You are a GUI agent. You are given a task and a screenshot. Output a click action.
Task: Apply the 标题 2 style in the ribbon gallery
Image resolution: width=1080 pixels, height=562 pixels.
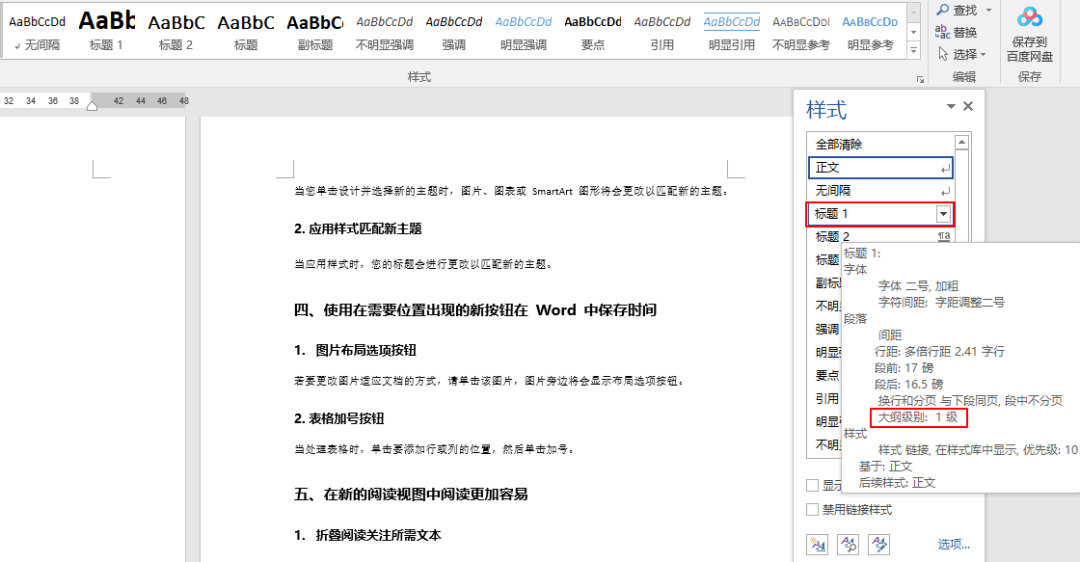point(176,32)
